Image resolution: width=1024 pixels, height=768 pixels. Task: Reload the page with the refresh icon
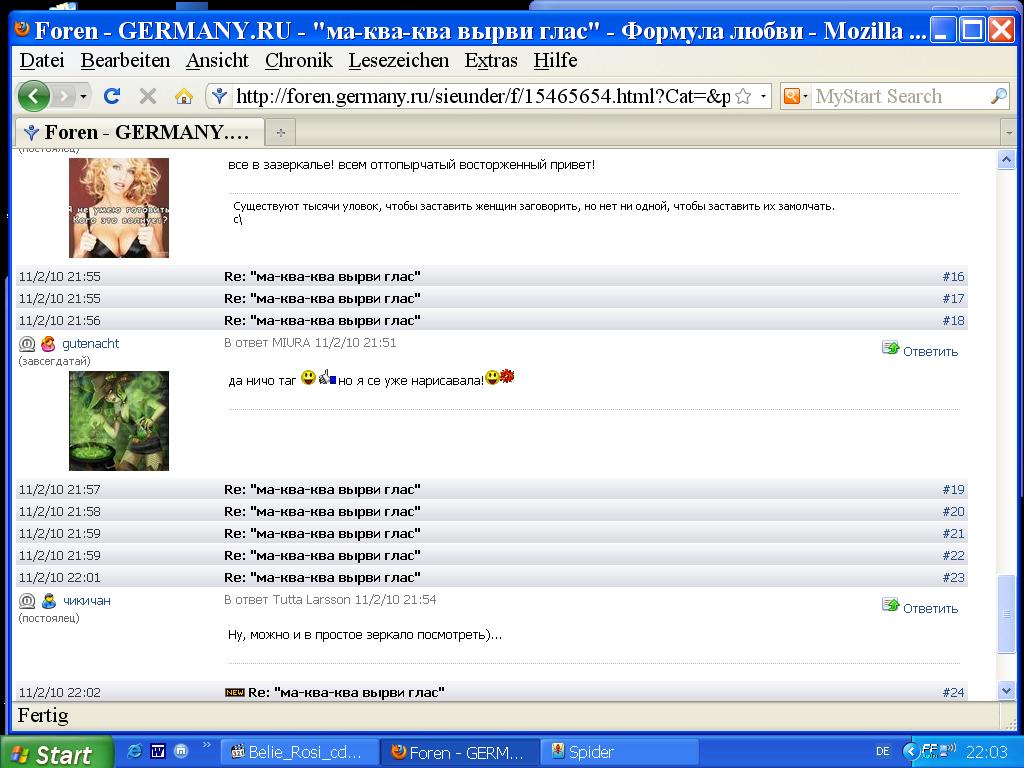(x=112, y=96)
